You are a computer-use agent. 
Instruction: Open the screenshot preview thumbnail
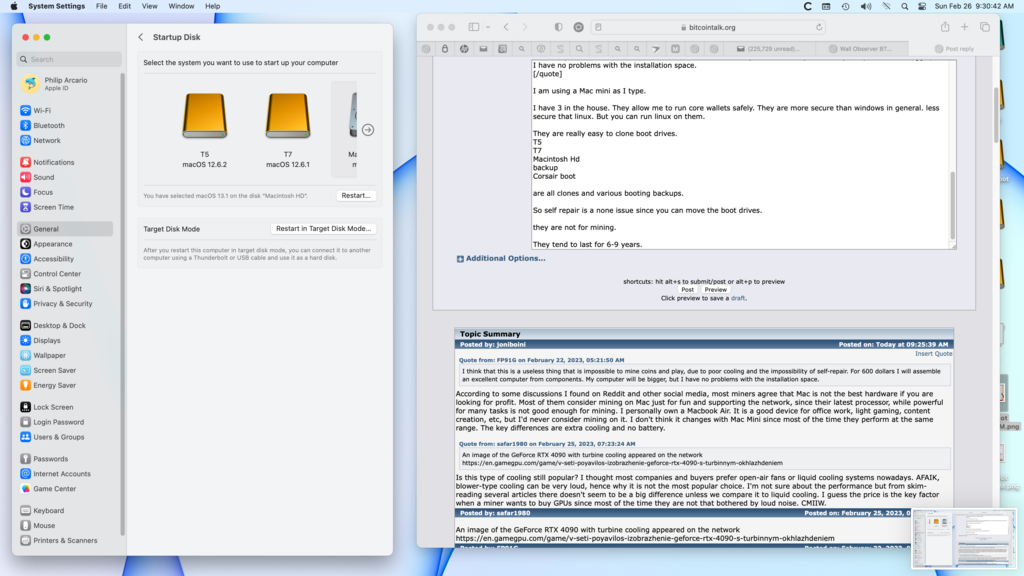tap(963, 539)
